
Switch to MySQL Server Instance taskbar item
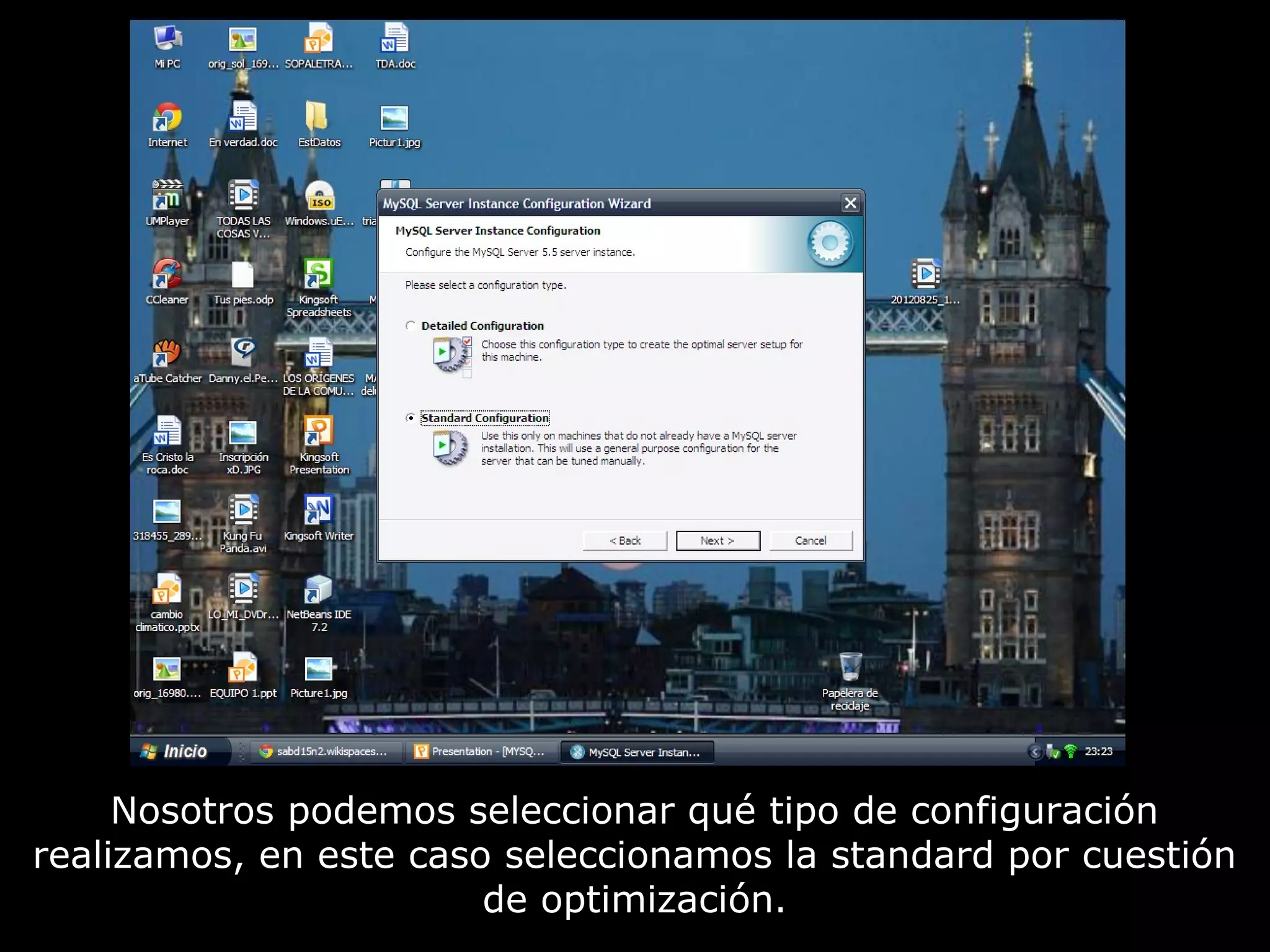click(637, 752)
